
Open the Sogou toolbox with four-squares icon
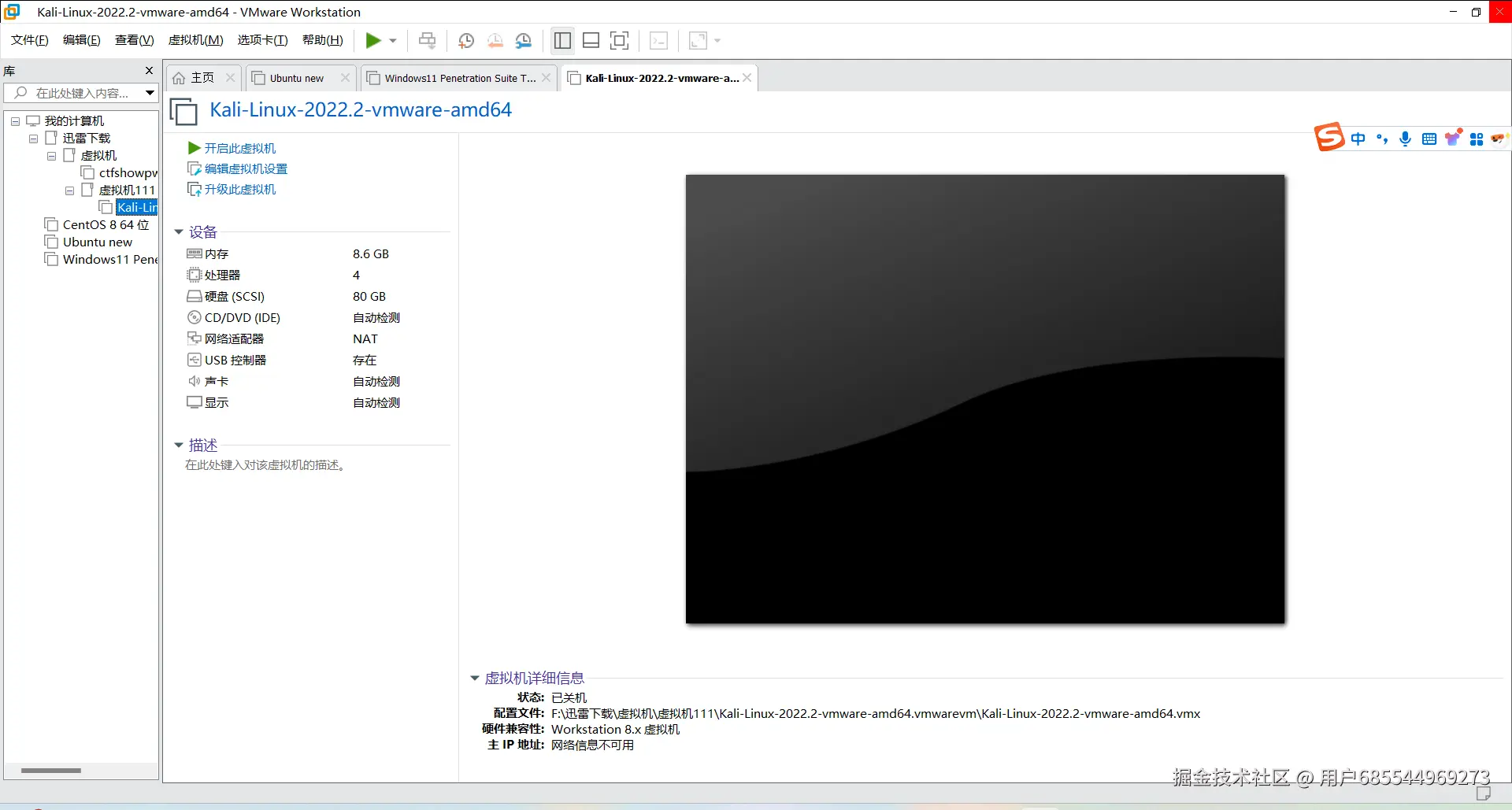(1477, 139)
